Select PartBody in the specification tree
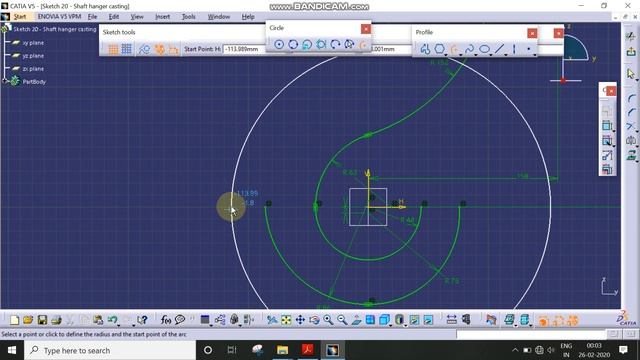Image resolution: width=640 pixels, height=360 pixels. coord(34,82)
